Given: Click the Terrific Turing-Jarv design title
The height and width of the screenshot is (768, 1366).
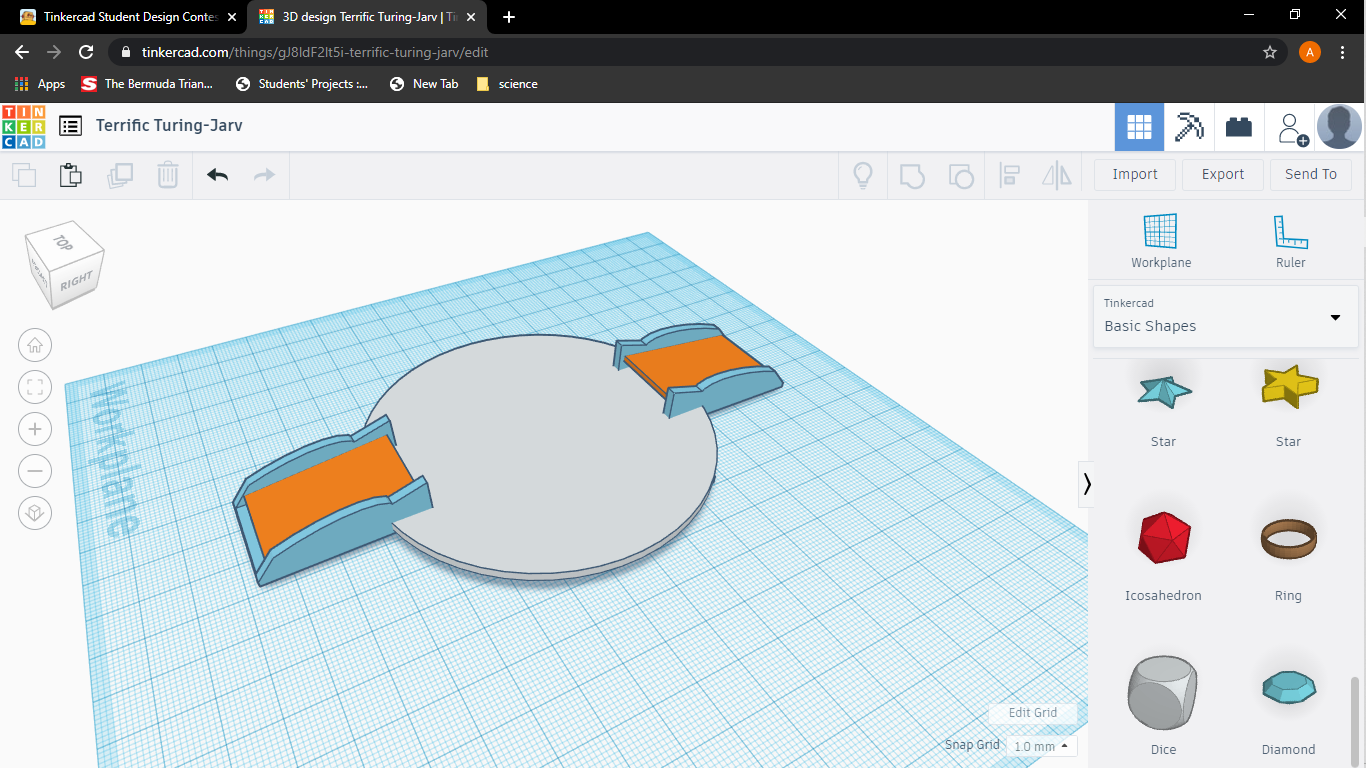Looking at the screenshot, I should point(169,126).
